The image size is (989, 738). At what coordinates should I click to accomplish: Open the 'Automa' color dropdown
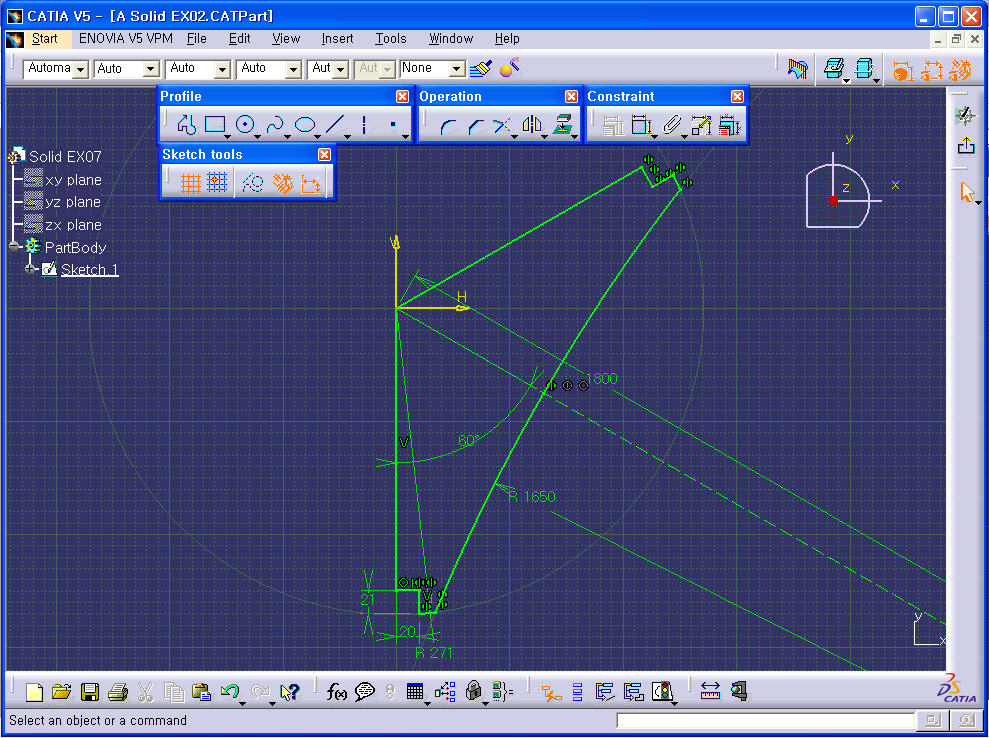(x=80, y=69)
